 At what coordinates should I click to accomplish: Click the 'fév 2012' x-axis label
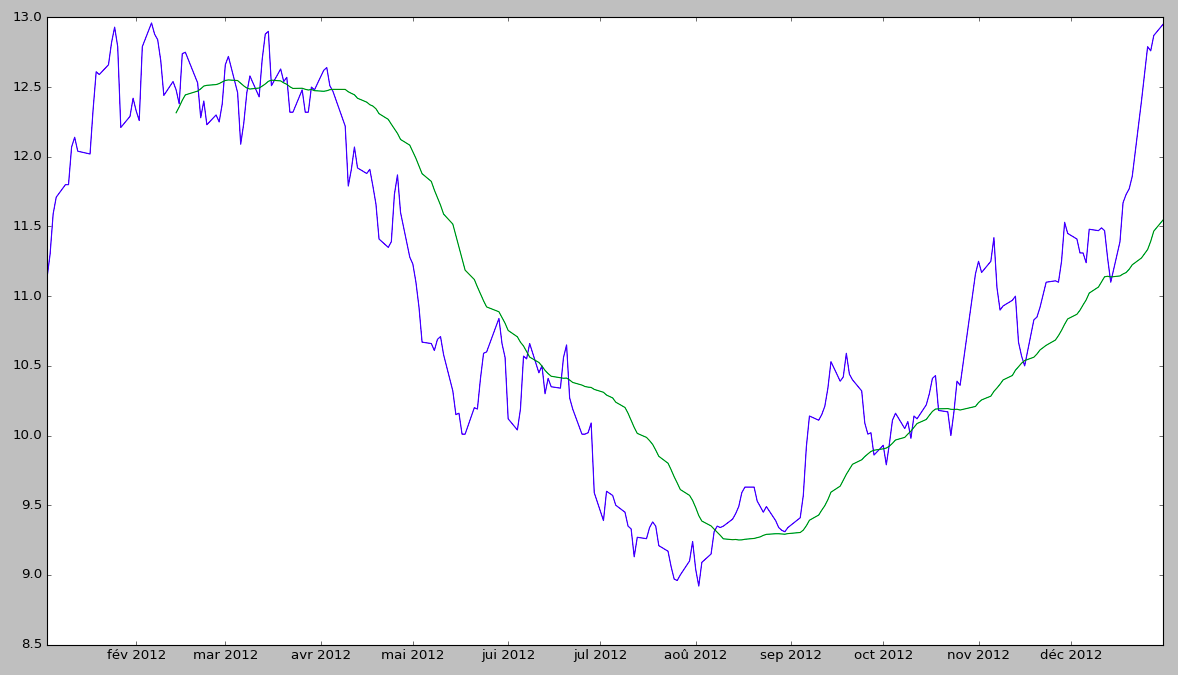[x=136, y=655]
